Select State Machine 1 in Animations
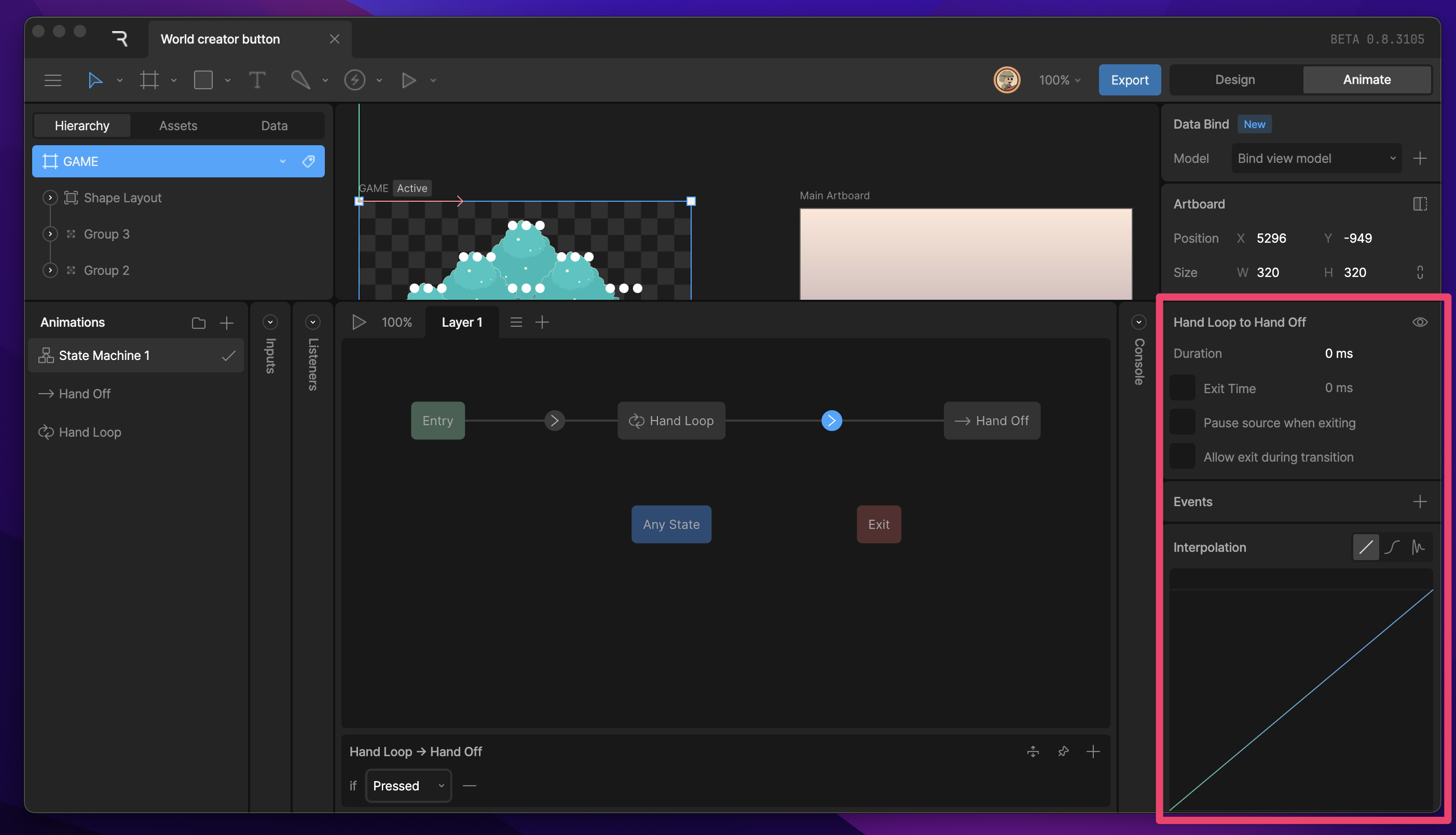 (x=104, y=355)
